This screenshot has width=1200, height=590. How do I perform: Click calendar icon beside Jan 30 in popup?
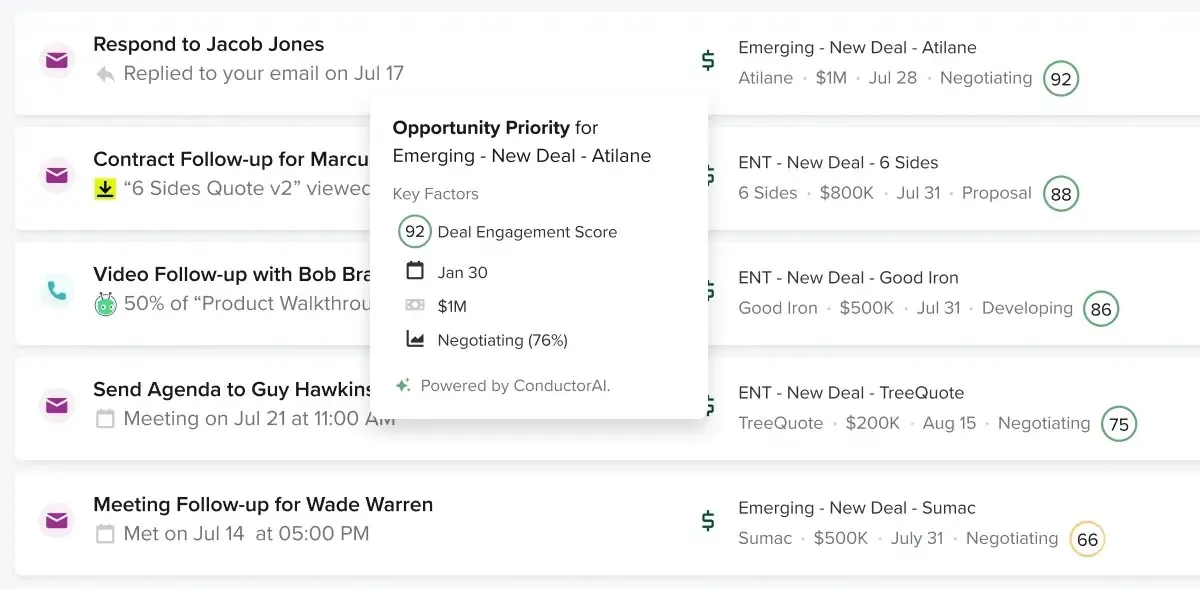415,271
